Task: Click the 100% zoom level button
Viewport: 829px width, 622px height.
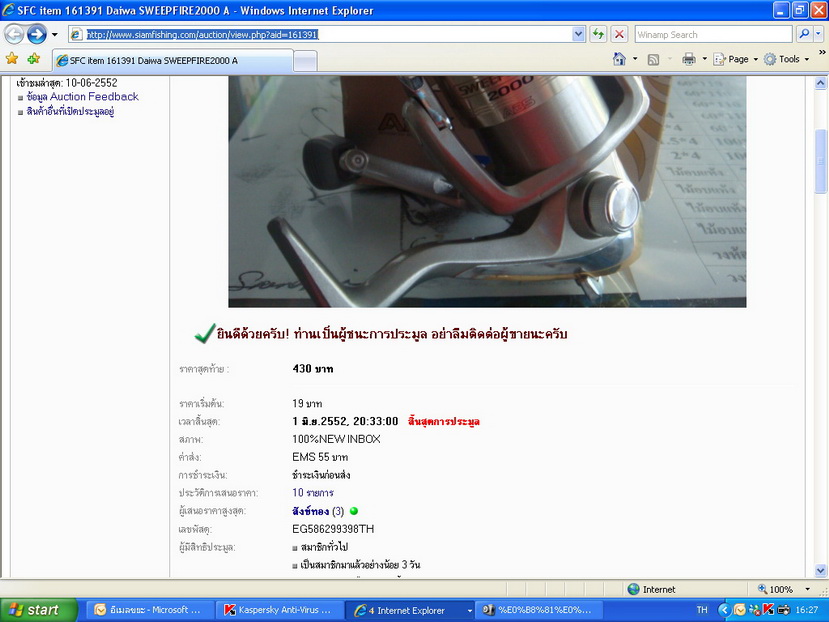Action: coord(775,589)
